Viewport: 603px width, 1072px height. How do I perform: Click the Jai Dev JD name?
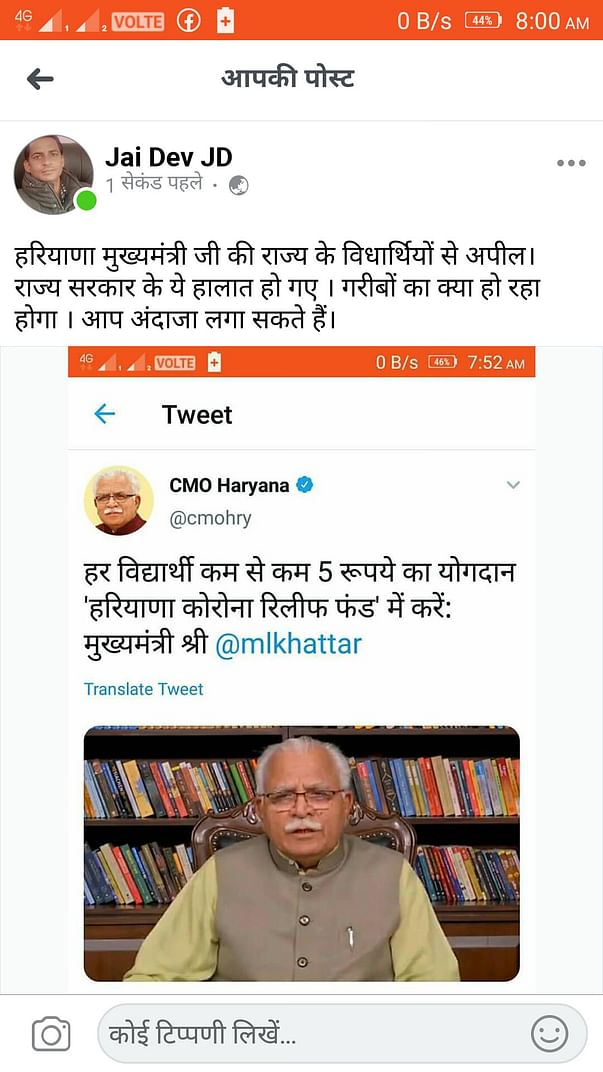(x=169, y=157)
